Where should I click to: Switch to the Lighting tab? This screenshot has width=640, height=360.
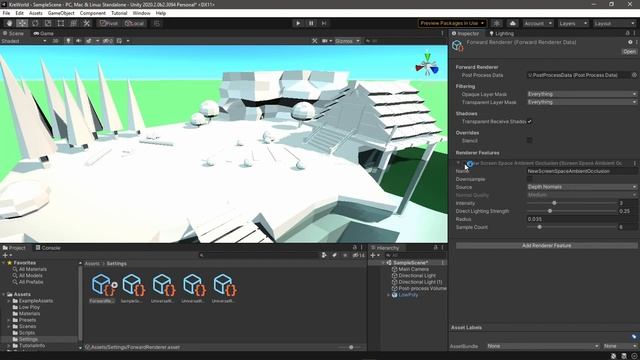pyautogui.click(x=501, y=33)
